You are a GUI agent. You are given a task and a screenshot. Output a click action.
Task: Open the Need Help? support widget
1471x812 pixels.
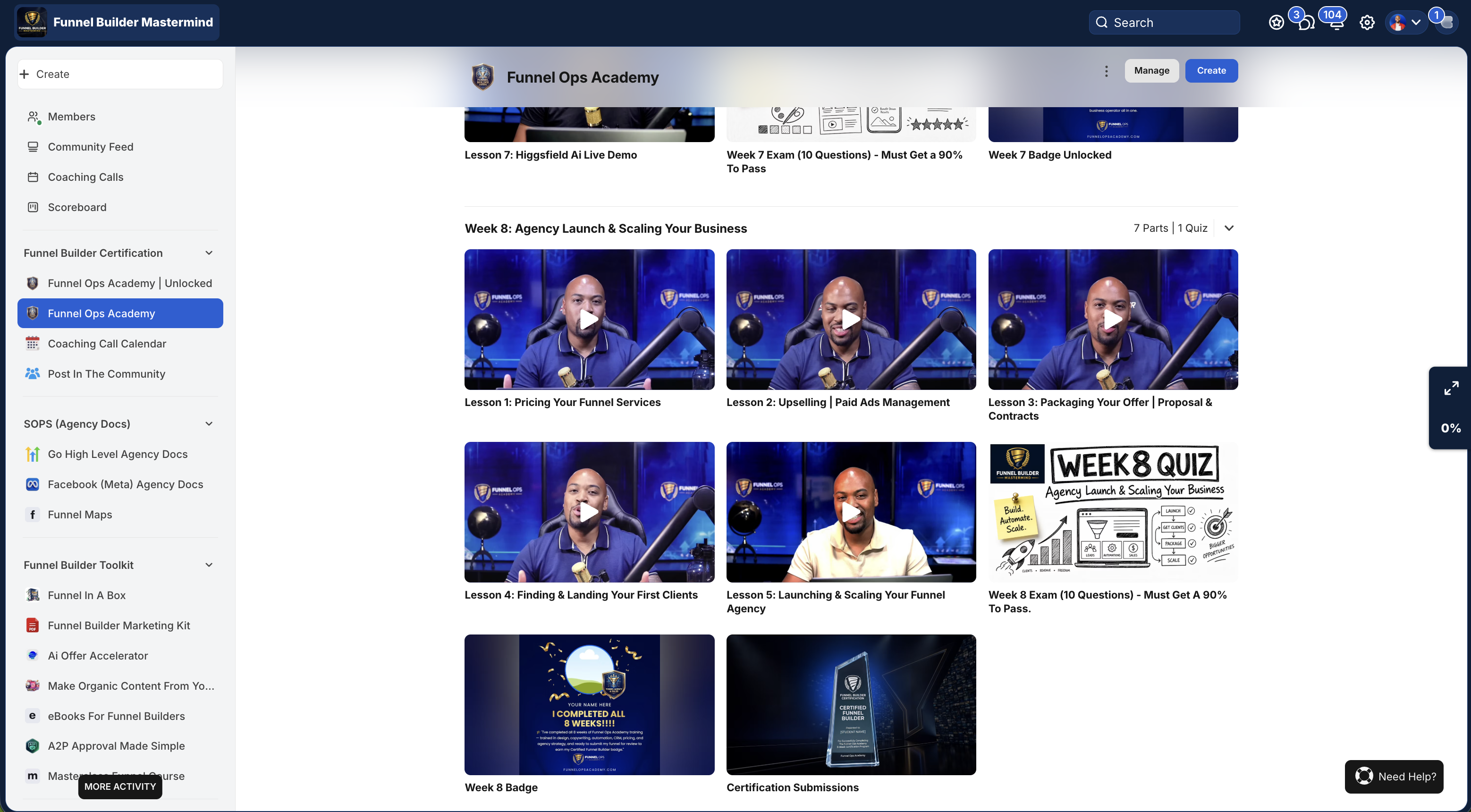click(x=1394, y=777)
